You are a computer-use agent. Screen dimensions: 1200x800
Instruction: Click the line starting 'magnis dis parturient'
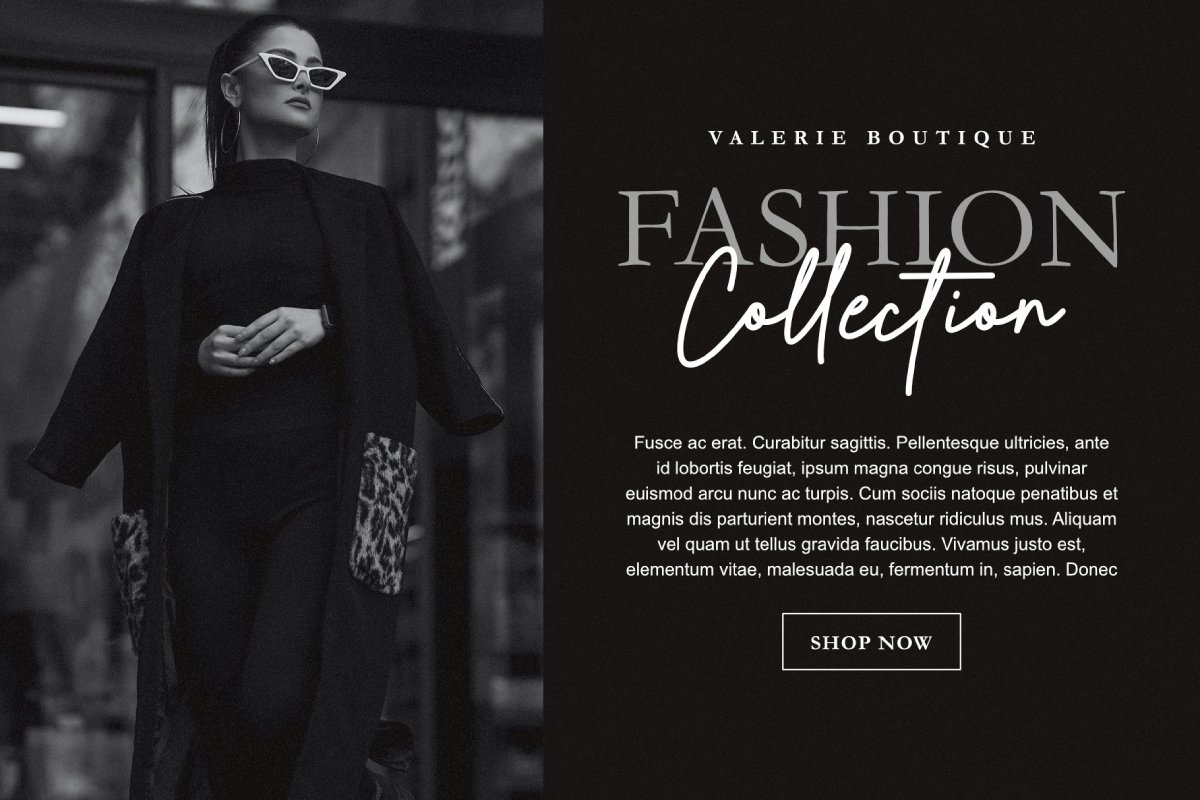871,519
